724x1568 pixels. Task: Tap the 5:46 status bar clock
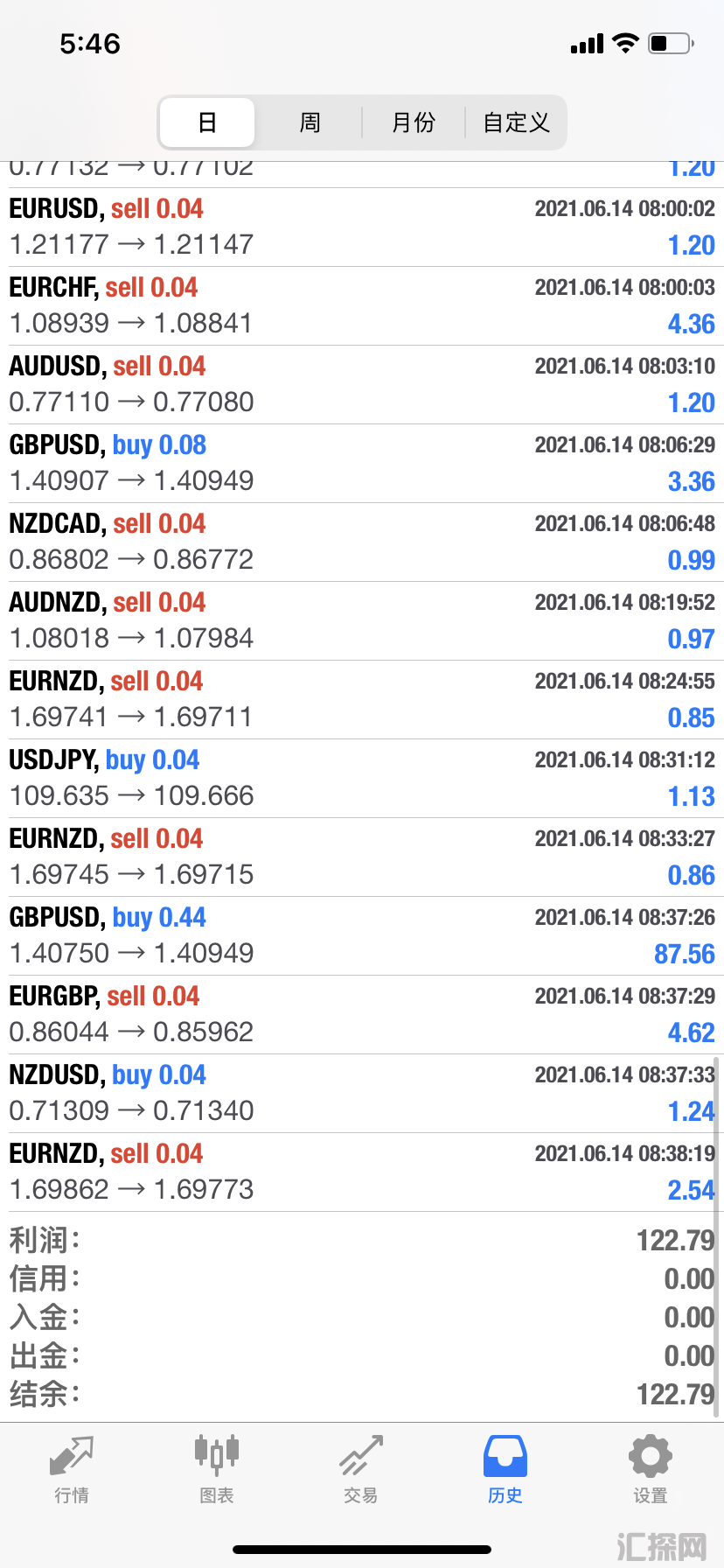90,44
